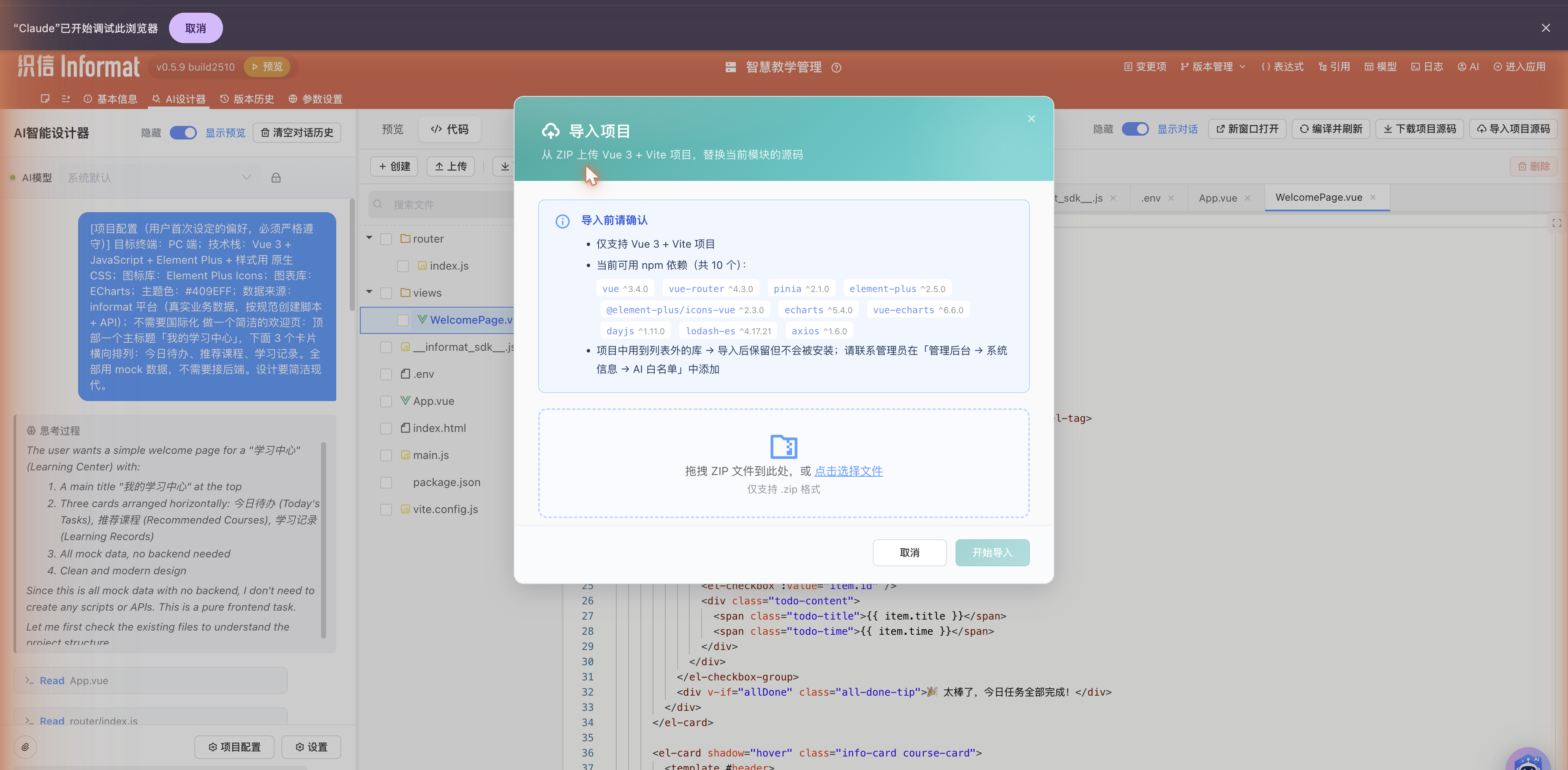Image resolution: width=1568 pixels, height=770 pixels.
Task: Switch to the AI设计器 tab
Action: [179, 99]
